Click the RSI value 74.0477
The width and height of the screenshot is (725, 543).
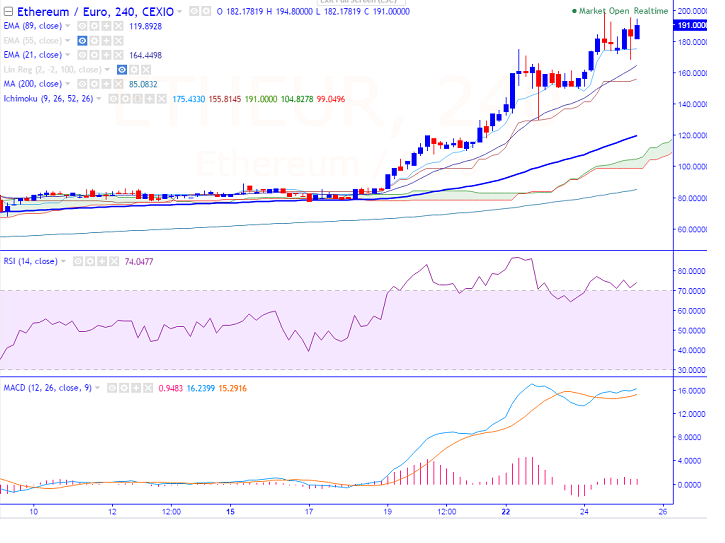click(139, 262)
